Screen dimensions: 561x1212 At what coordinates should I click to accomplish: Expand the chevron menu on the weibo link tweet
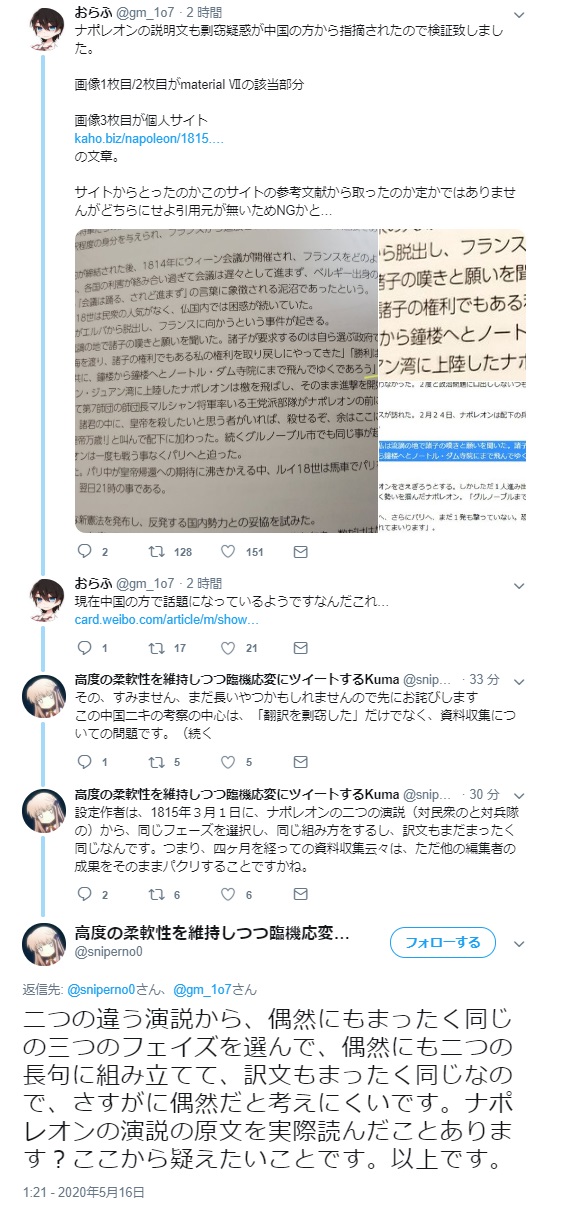point(517,583)
